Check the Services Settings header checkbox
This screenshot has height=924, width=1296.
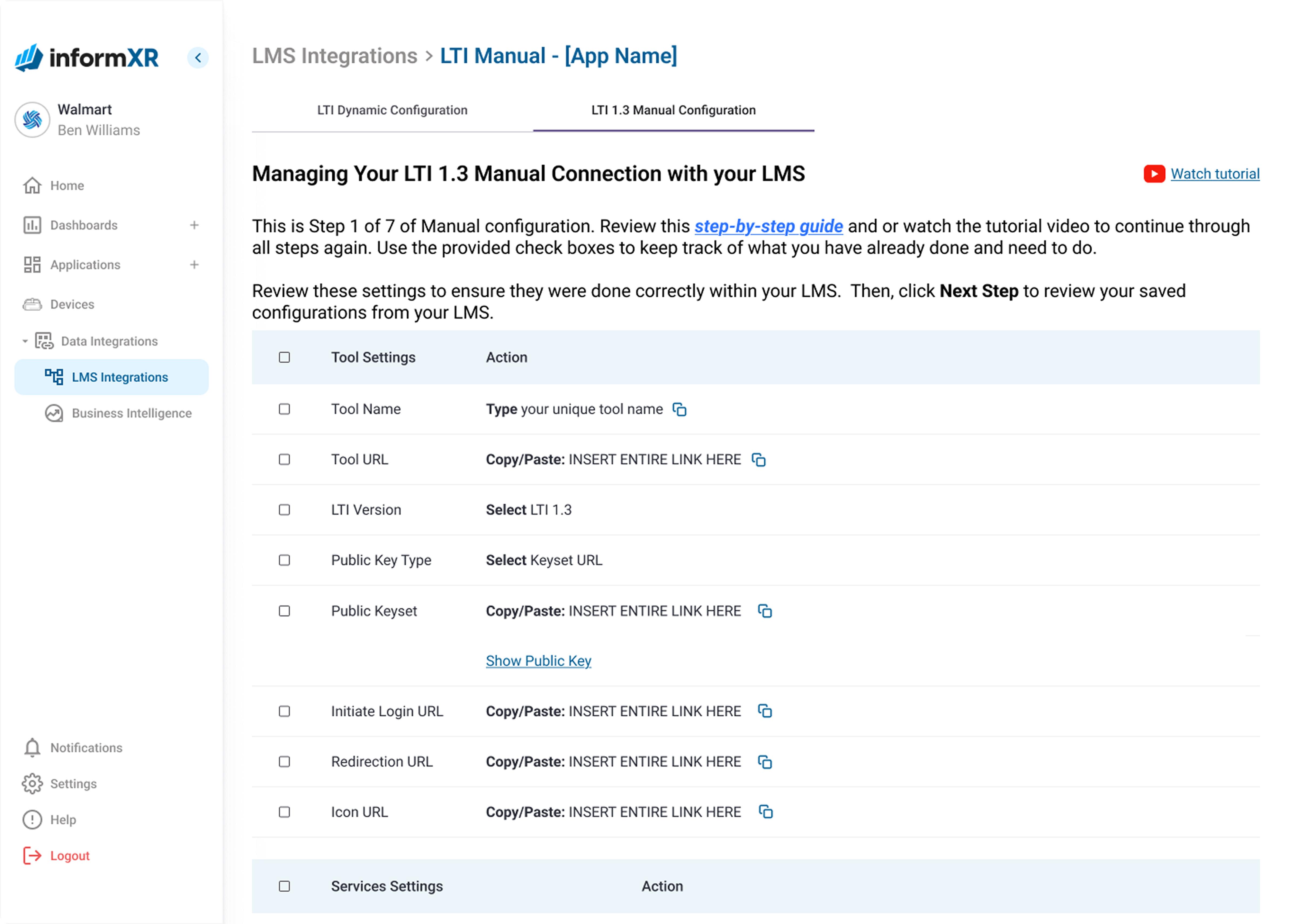[285, 886]
